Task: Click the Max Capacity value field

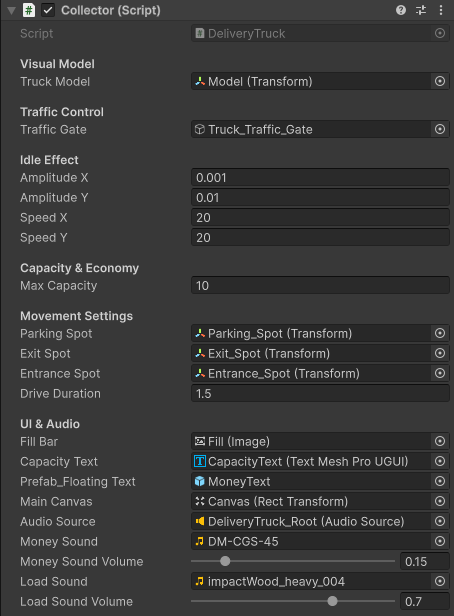Action: click(320, 286)
